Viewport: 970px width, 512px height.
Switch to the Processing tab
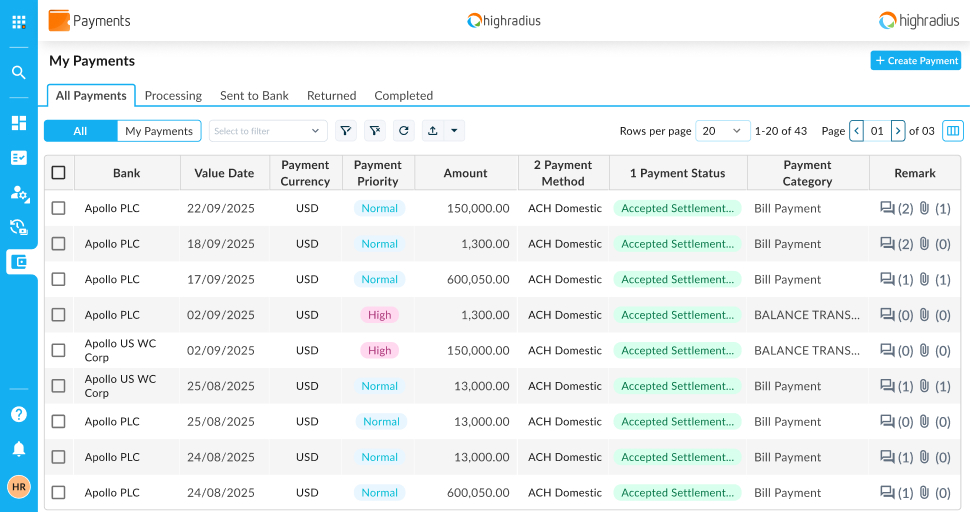(x=173, y=96)
